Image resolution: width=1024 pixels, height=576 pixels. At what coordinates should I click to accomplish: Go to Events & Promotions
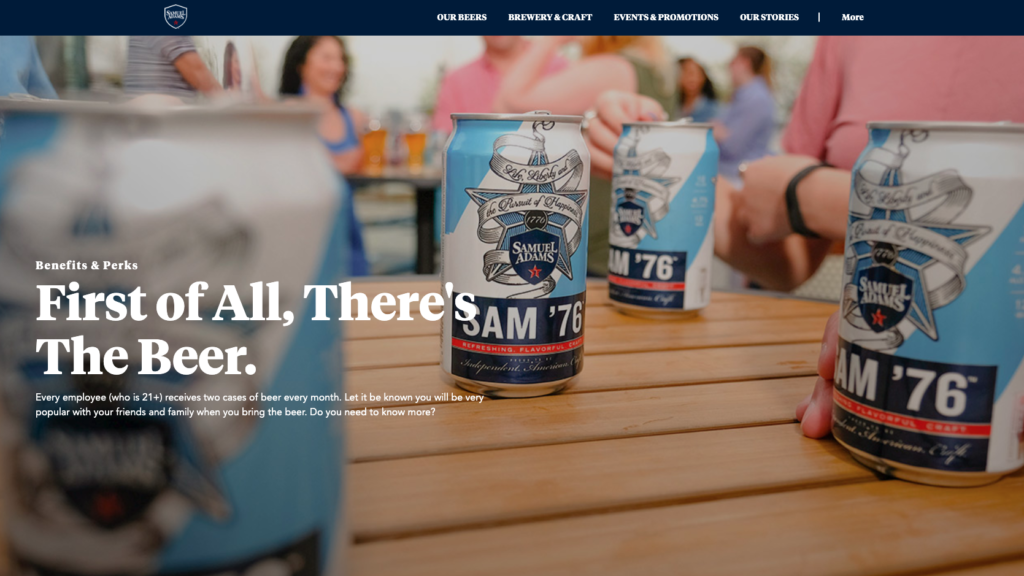coord(665,17)
